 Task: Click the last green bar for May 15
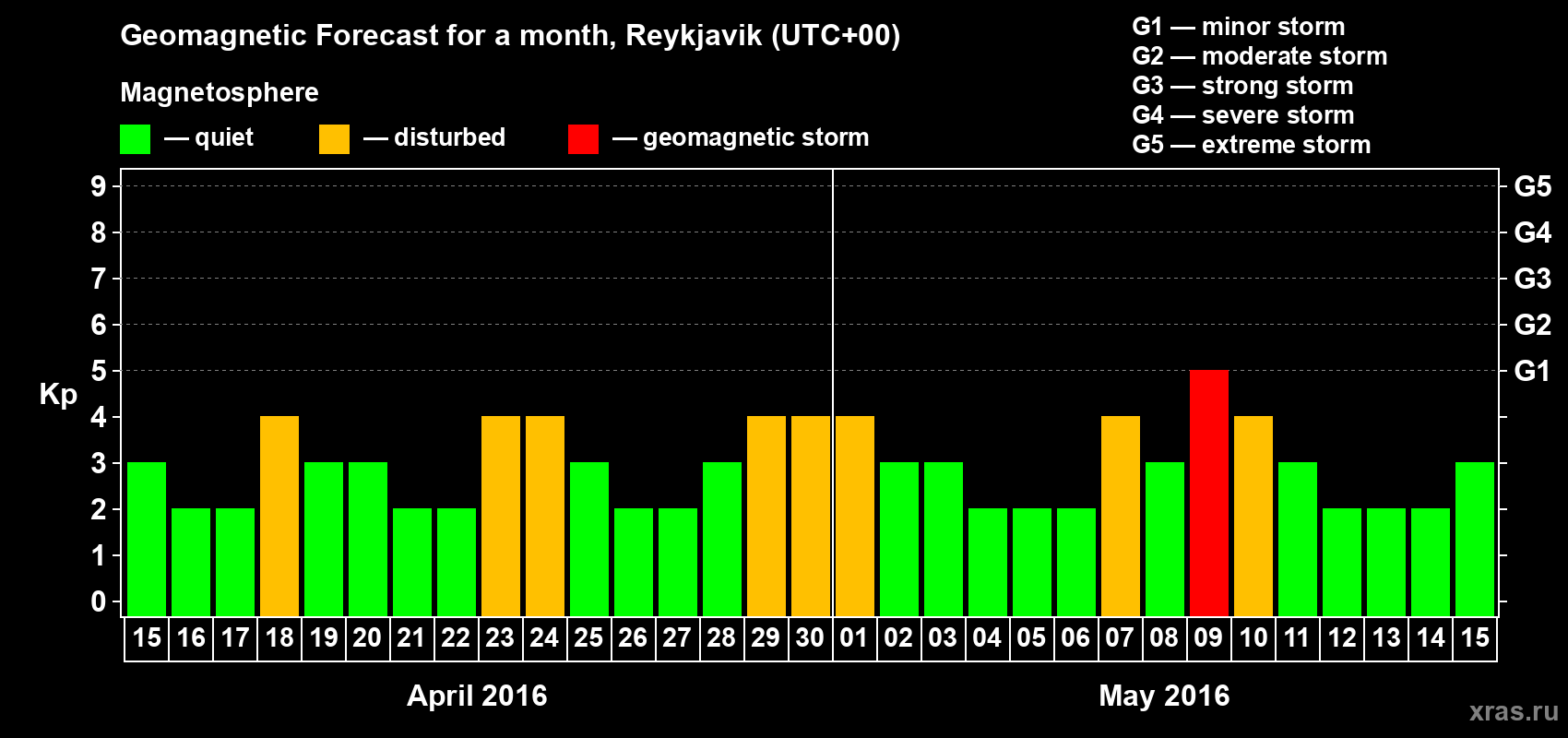pyautogui.click(x=1475, y=539)
